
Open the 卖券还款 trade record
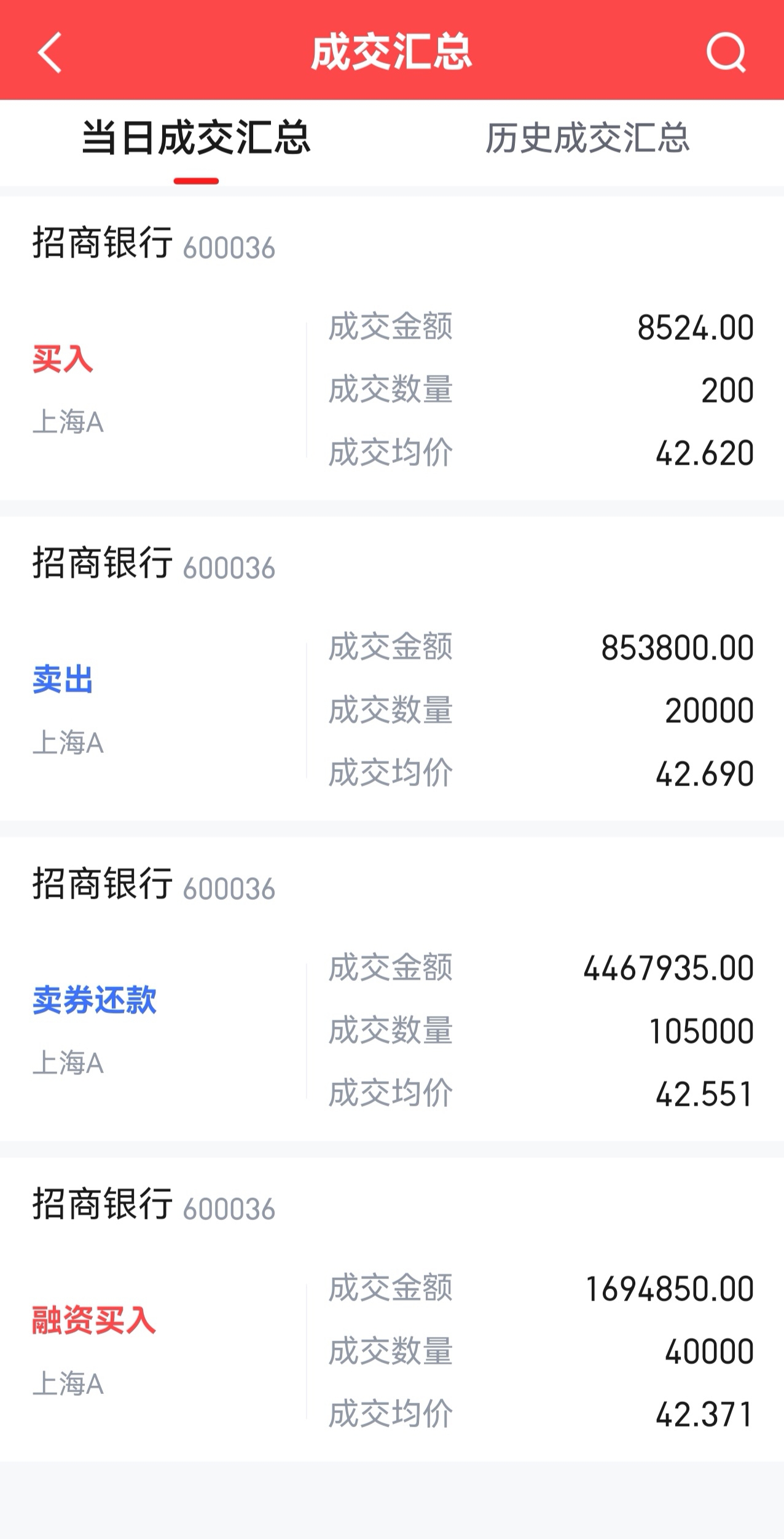95,1001
